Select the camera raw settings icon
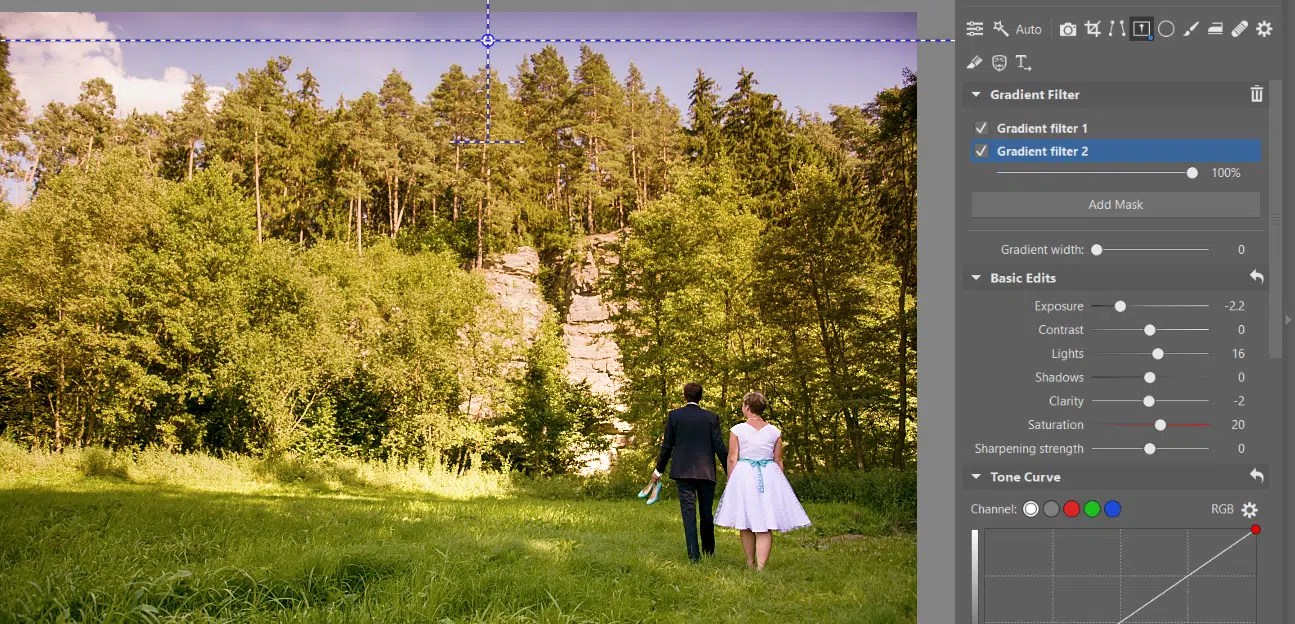 click(x=1068, y=28)
